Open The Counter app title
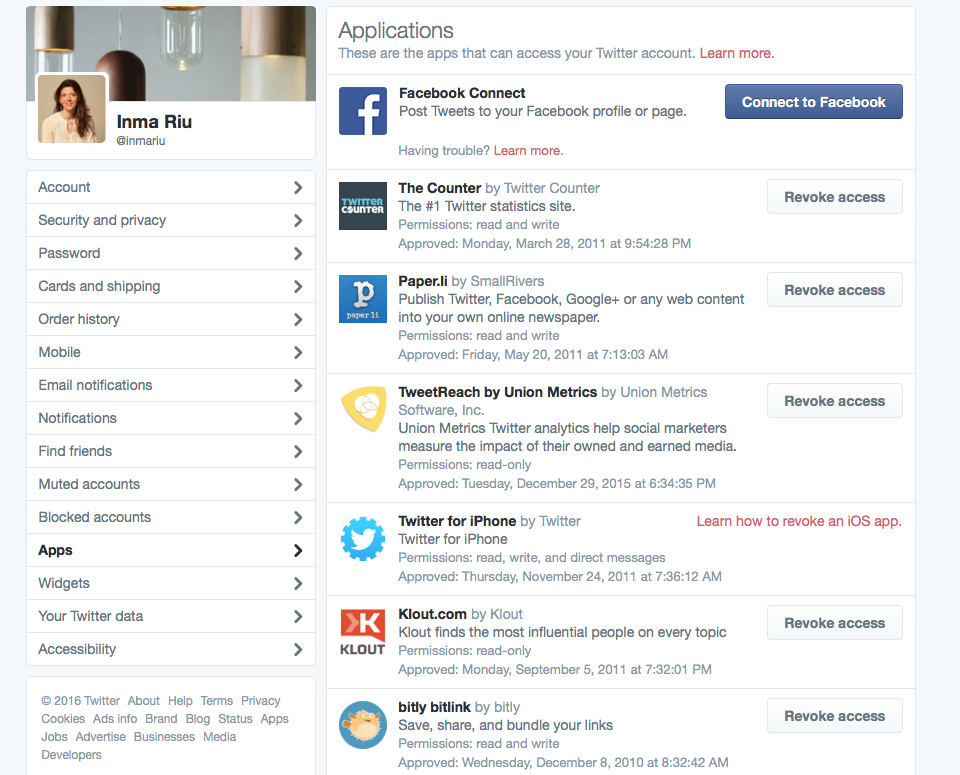The image size is (960, 775). [x=440, y=188]
